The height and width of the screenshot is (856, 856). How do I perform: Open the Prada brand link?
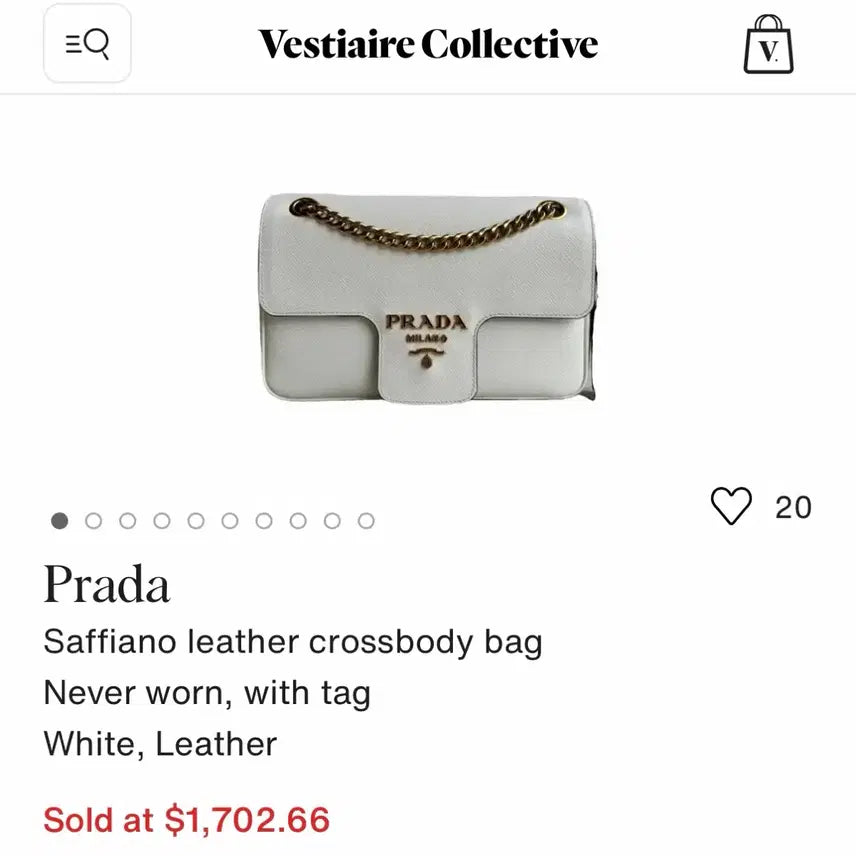tap(106, 585)
